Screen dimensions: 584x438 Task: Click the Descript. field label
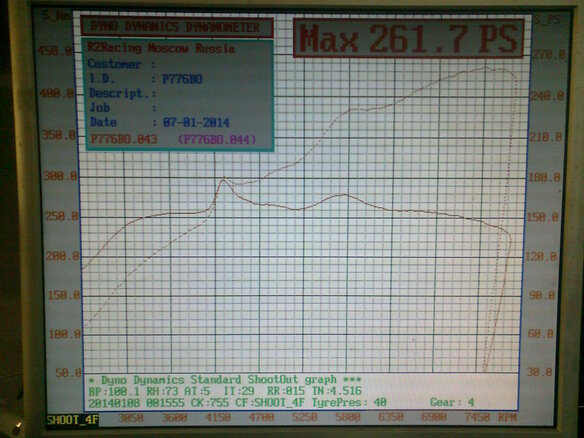118,93
